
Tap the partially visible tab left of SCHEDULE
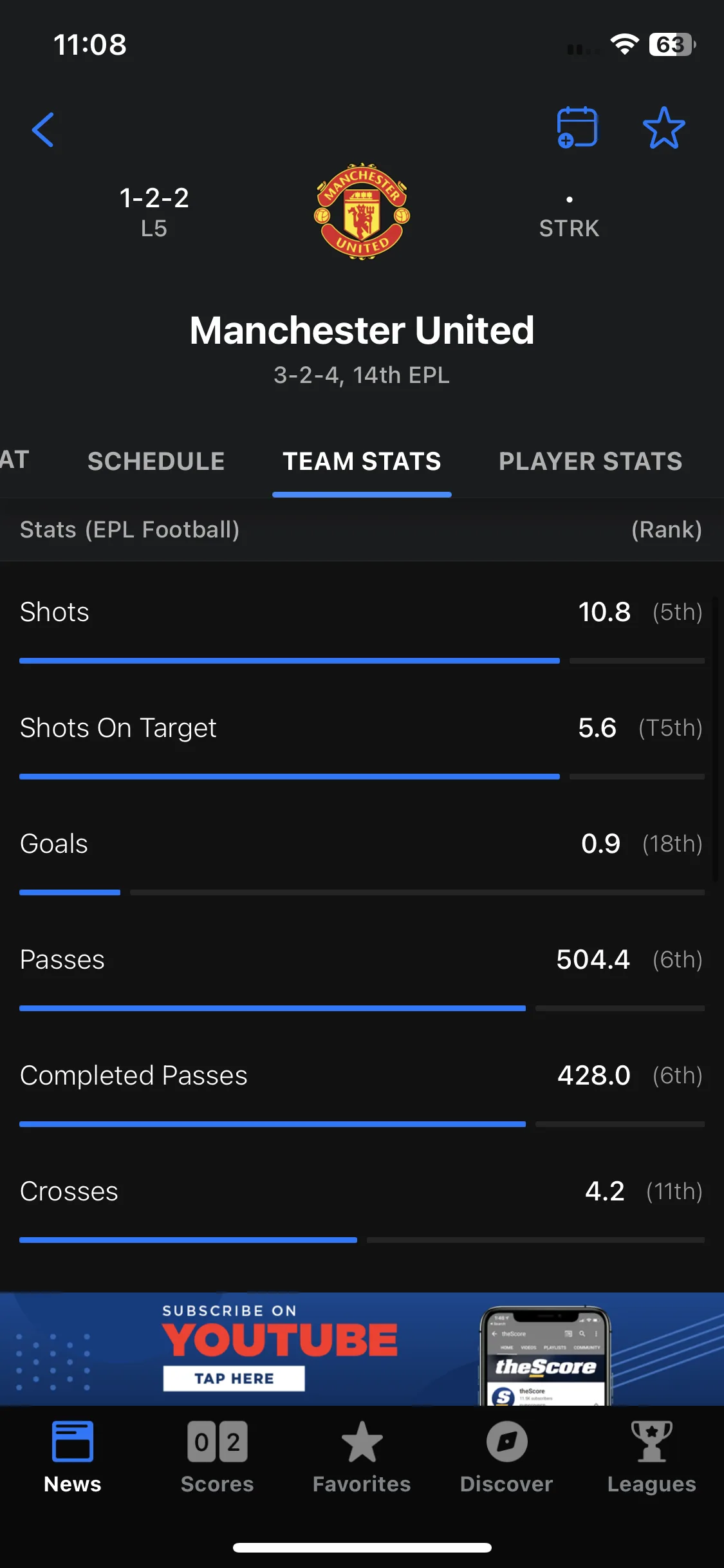tap(14, 460)
